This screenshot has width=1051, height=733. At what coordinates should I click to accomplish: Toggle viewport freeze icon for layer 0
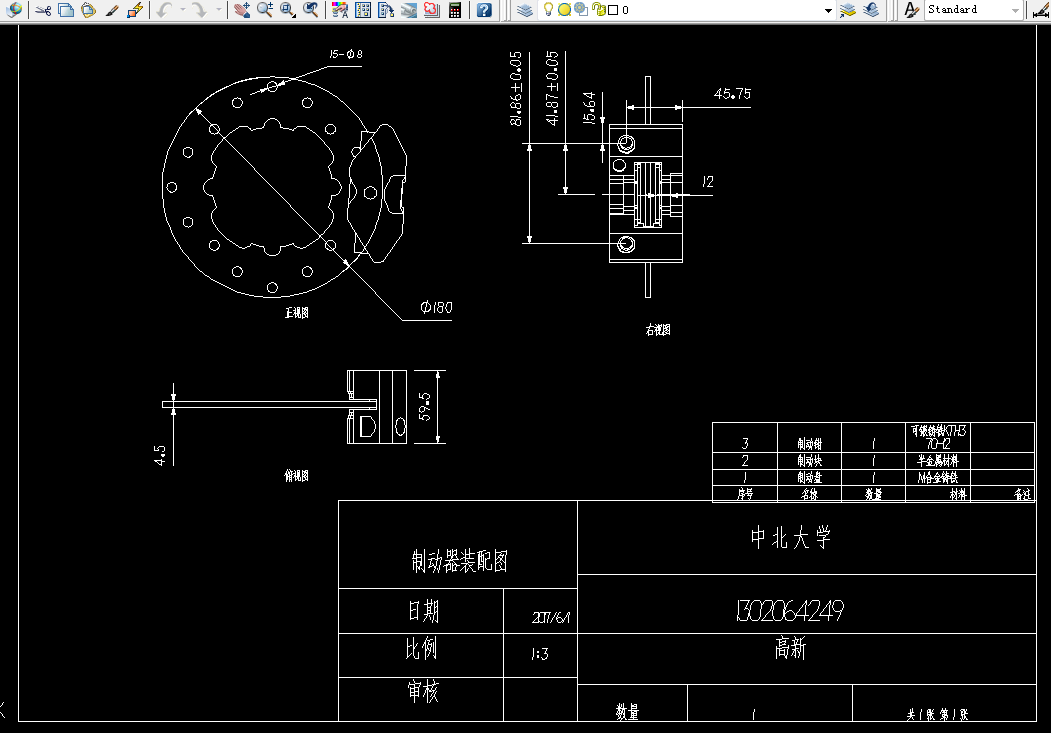click(x=581, y=10)
